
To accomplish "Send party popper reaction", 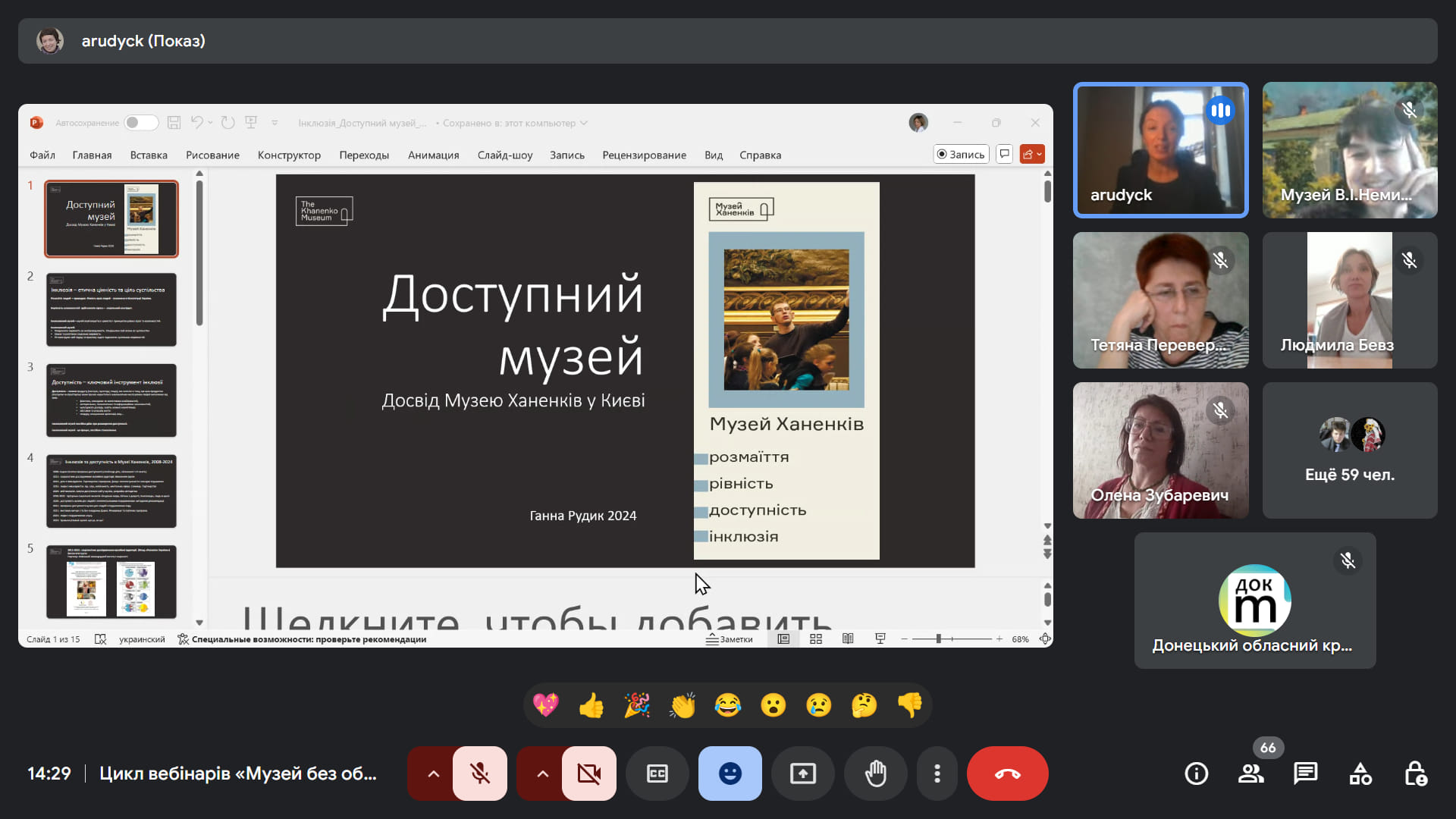I will 637,705.
